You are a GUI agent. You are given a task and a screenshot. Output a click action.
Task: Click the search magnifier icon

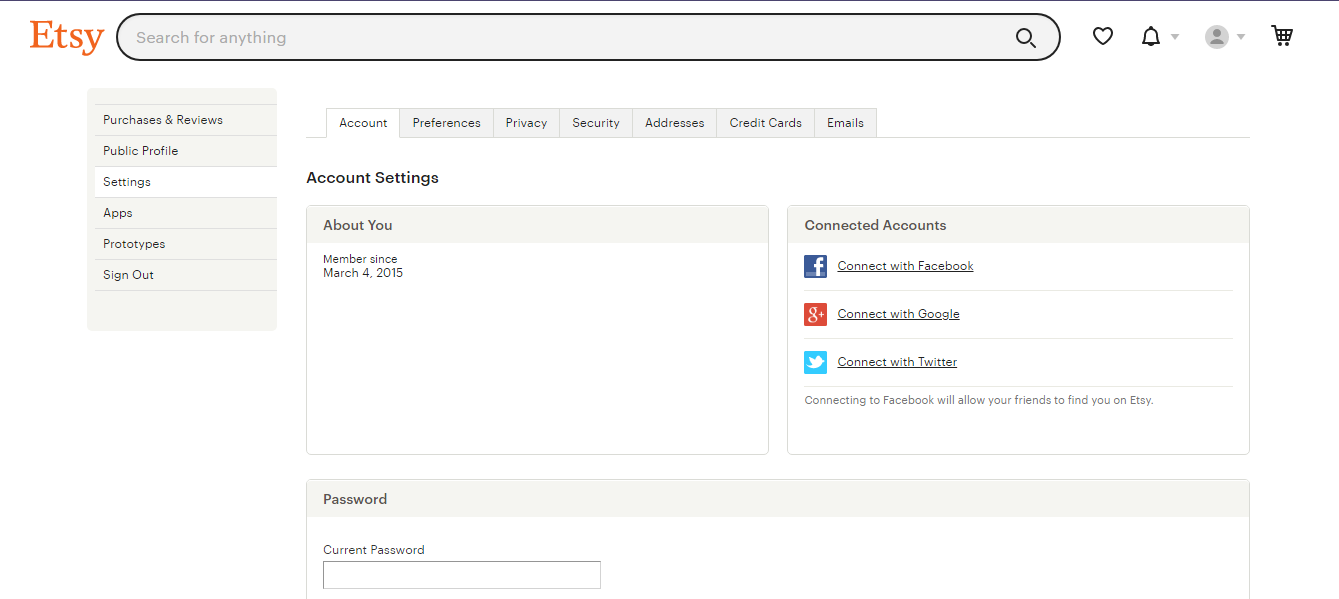[x=1025, y=38]
